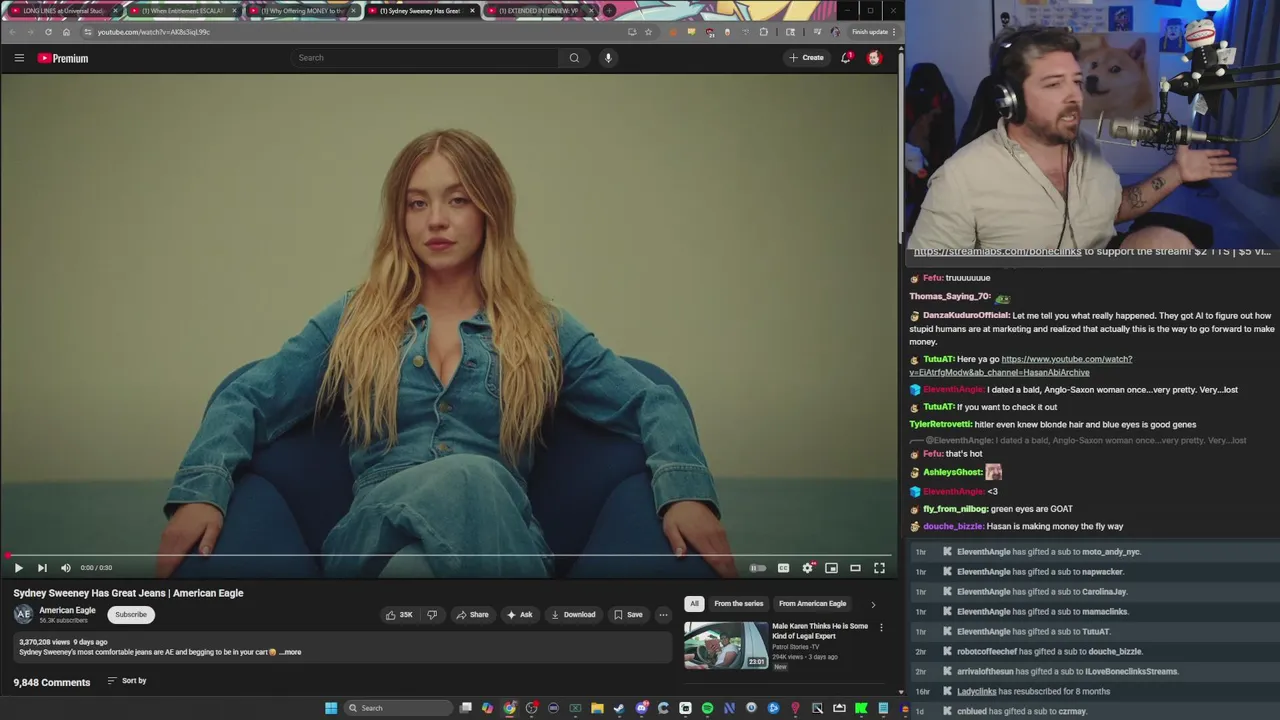Open American Eagle channel name link

(x=67, y=610)
